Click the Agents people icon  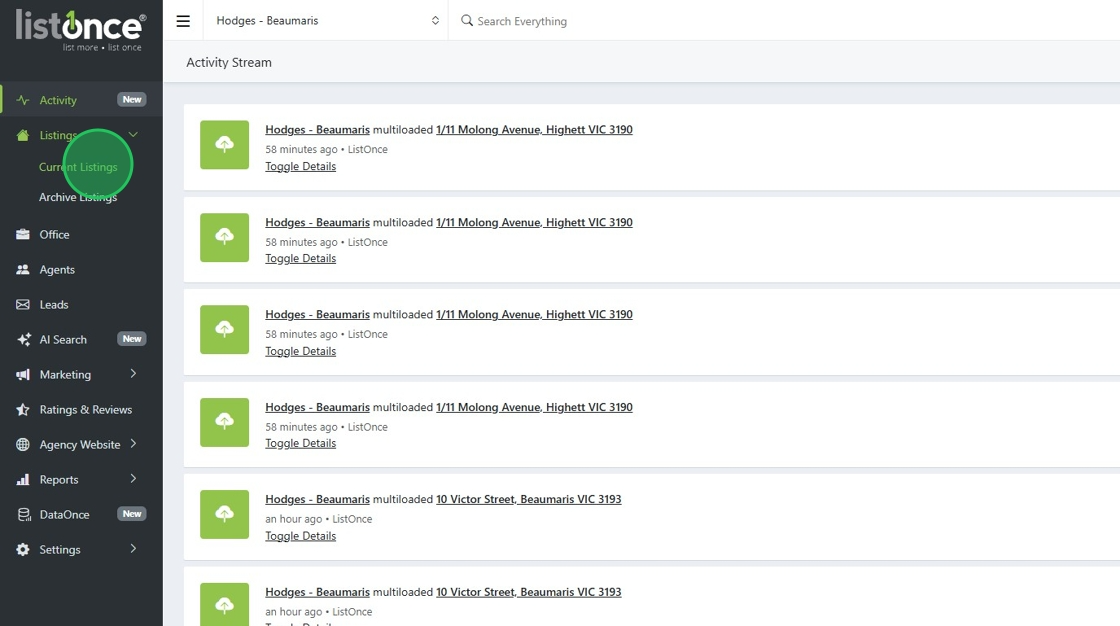pos(23,270)
